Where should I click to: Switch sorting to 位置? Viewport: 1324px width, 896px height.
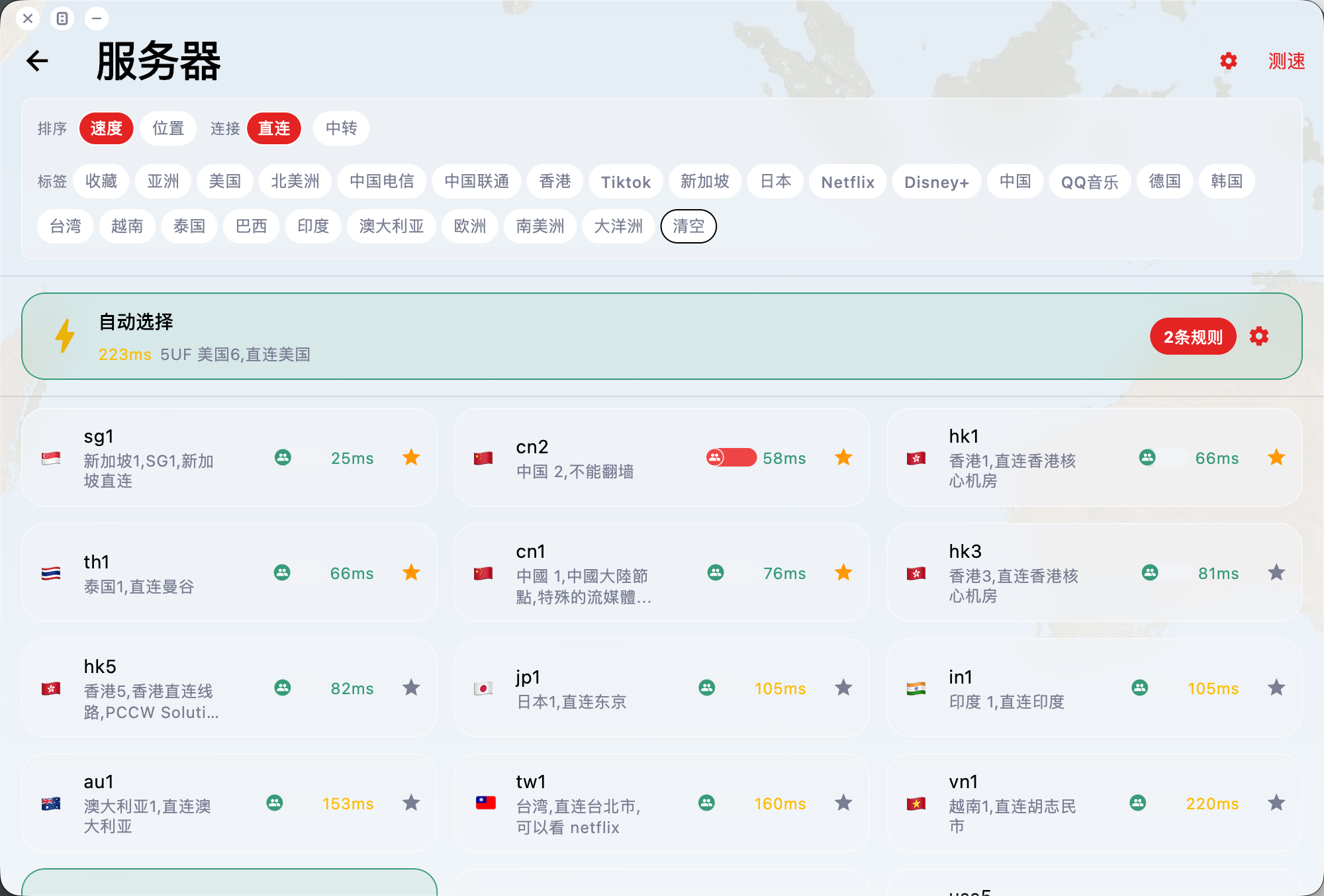pyautogui.click(x=168, y=128)
